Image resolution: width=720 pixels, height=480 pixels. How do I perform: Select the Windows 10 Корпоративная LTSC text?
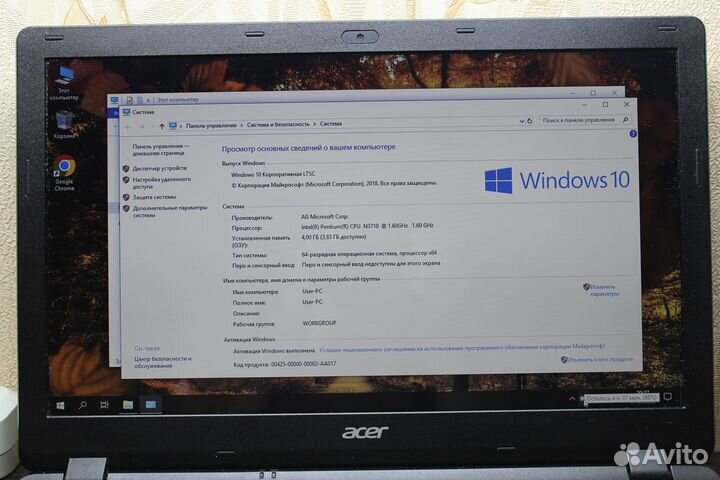(x=273, y=175)
